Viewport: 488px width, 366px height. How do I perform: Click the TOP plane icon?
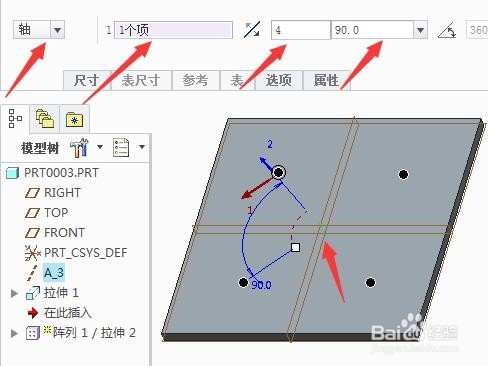pos(32,213)
